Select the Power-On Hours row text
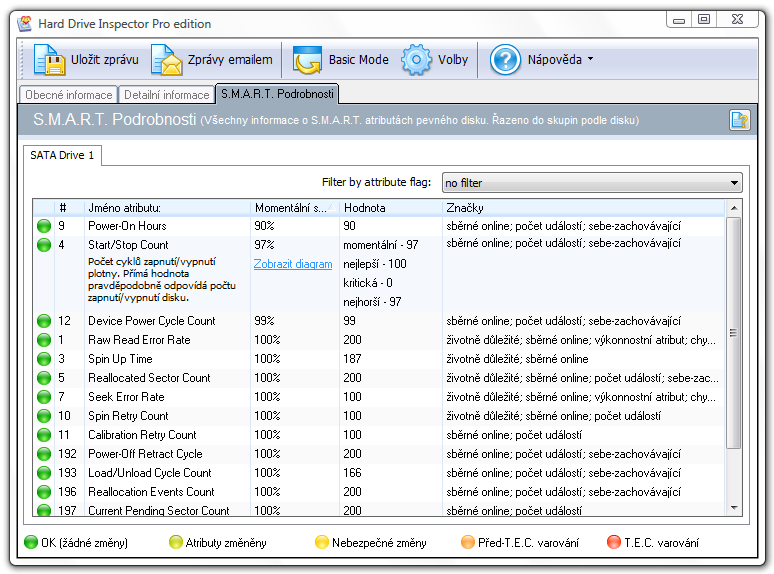Viewport: 774px width, 574px height. point(127,226)
